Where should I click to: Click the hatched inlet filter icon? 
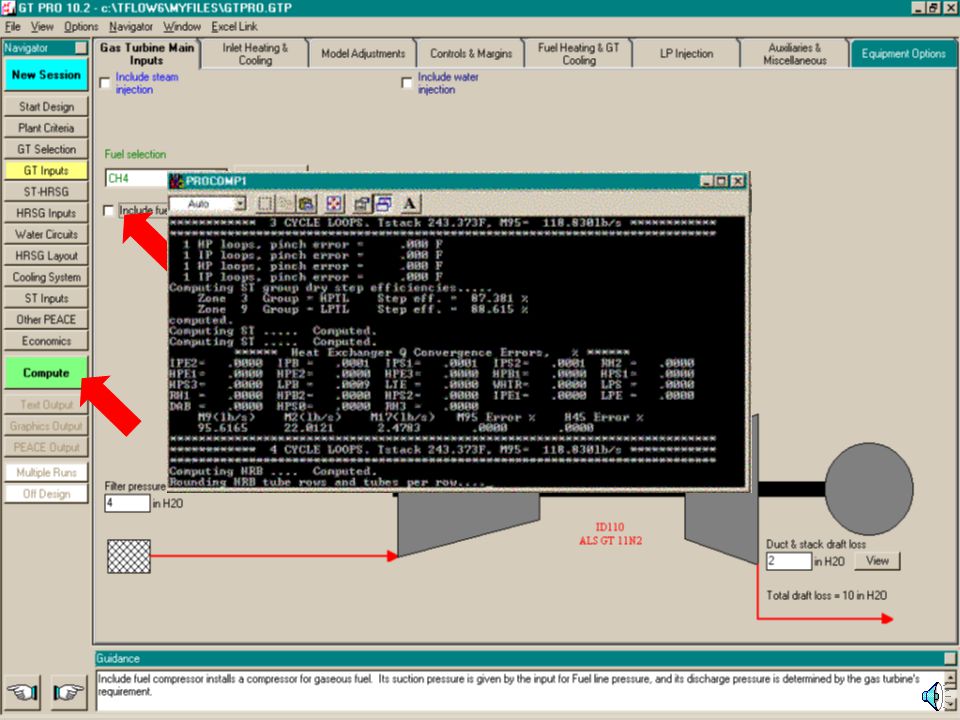129,556
